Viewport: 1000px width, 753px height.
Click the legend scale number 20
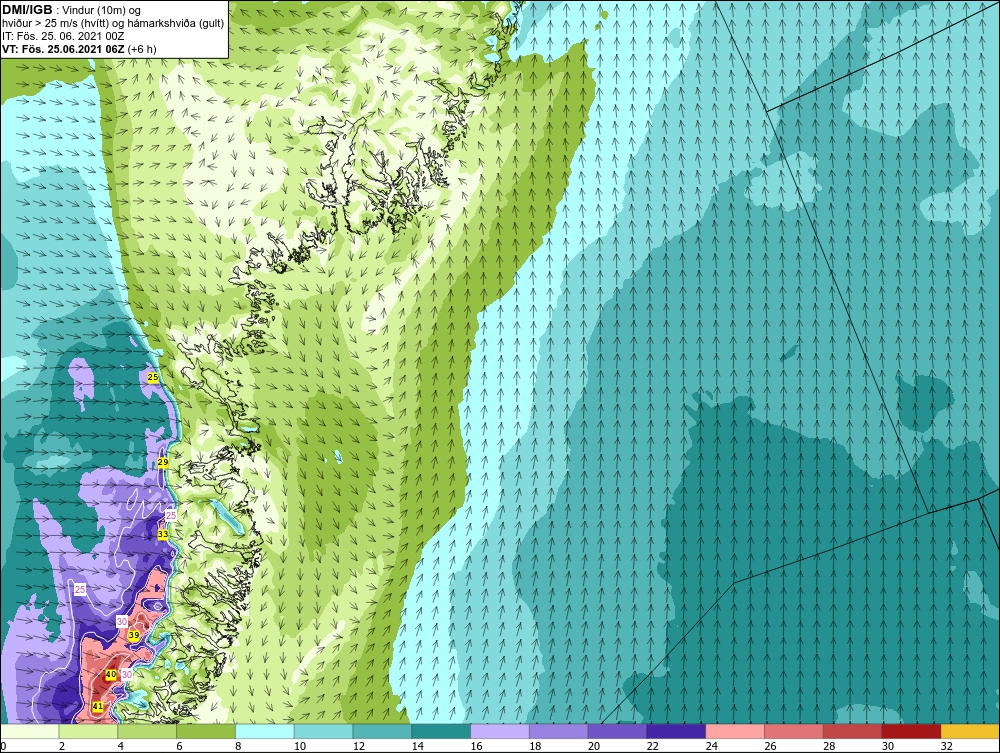[x=594, y=746]
